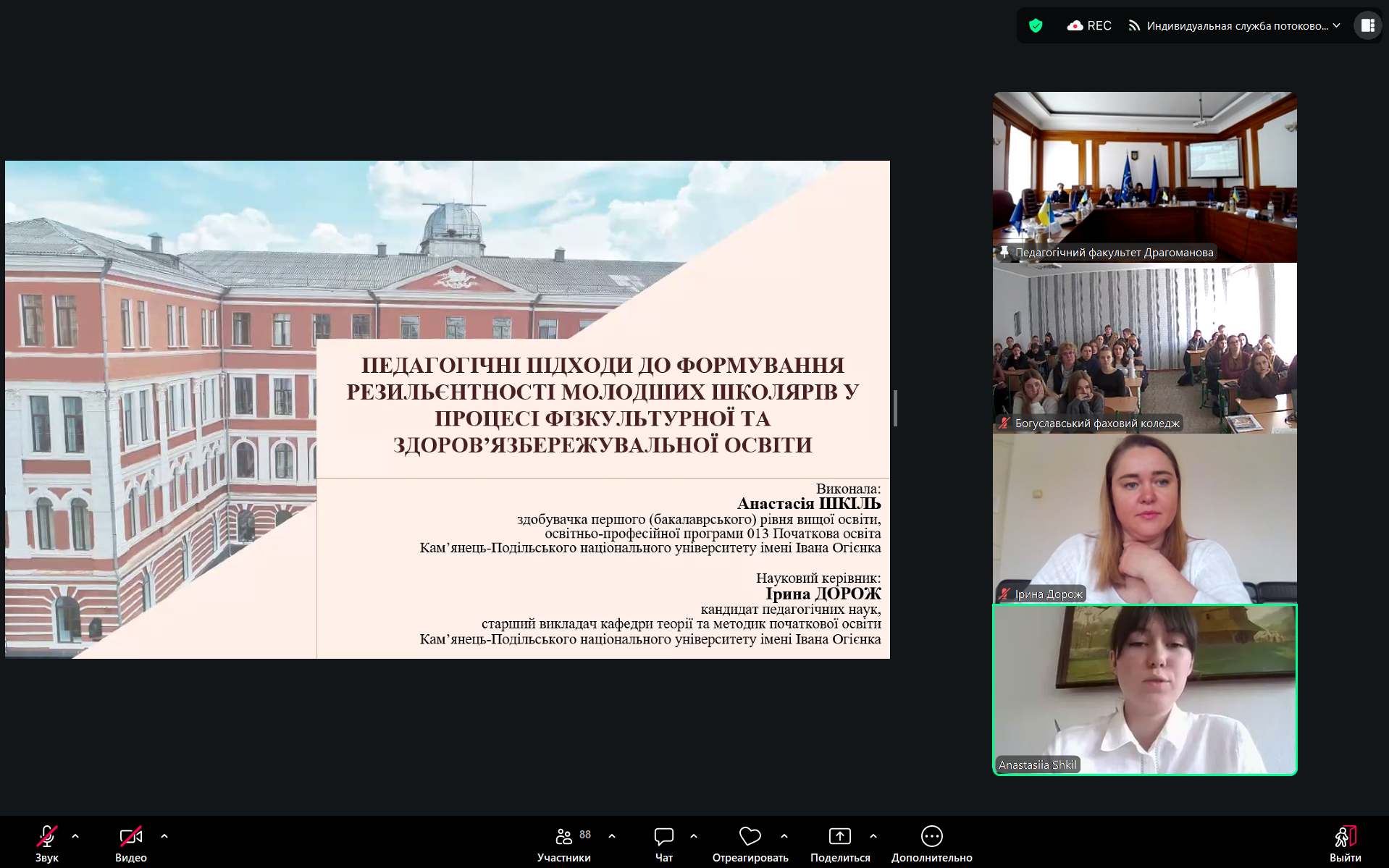Click the divider handle beside shared slide
The height and width of the screenshot is (868, 1389).
coord(896,408)
